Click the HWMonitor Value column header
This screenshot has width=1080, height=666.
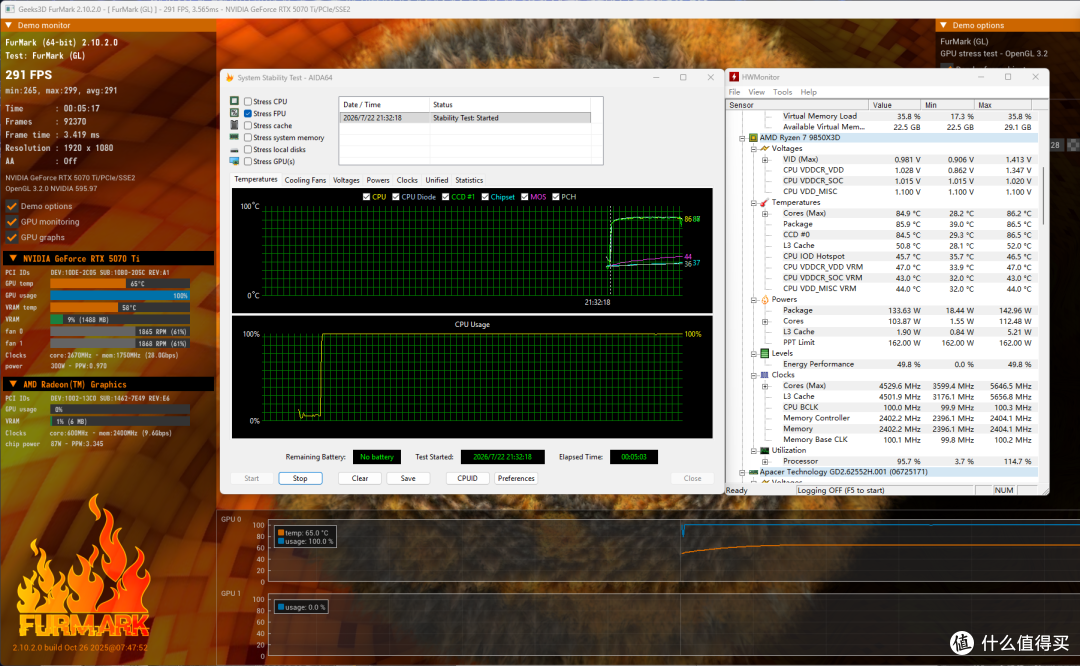click(894, 105)
